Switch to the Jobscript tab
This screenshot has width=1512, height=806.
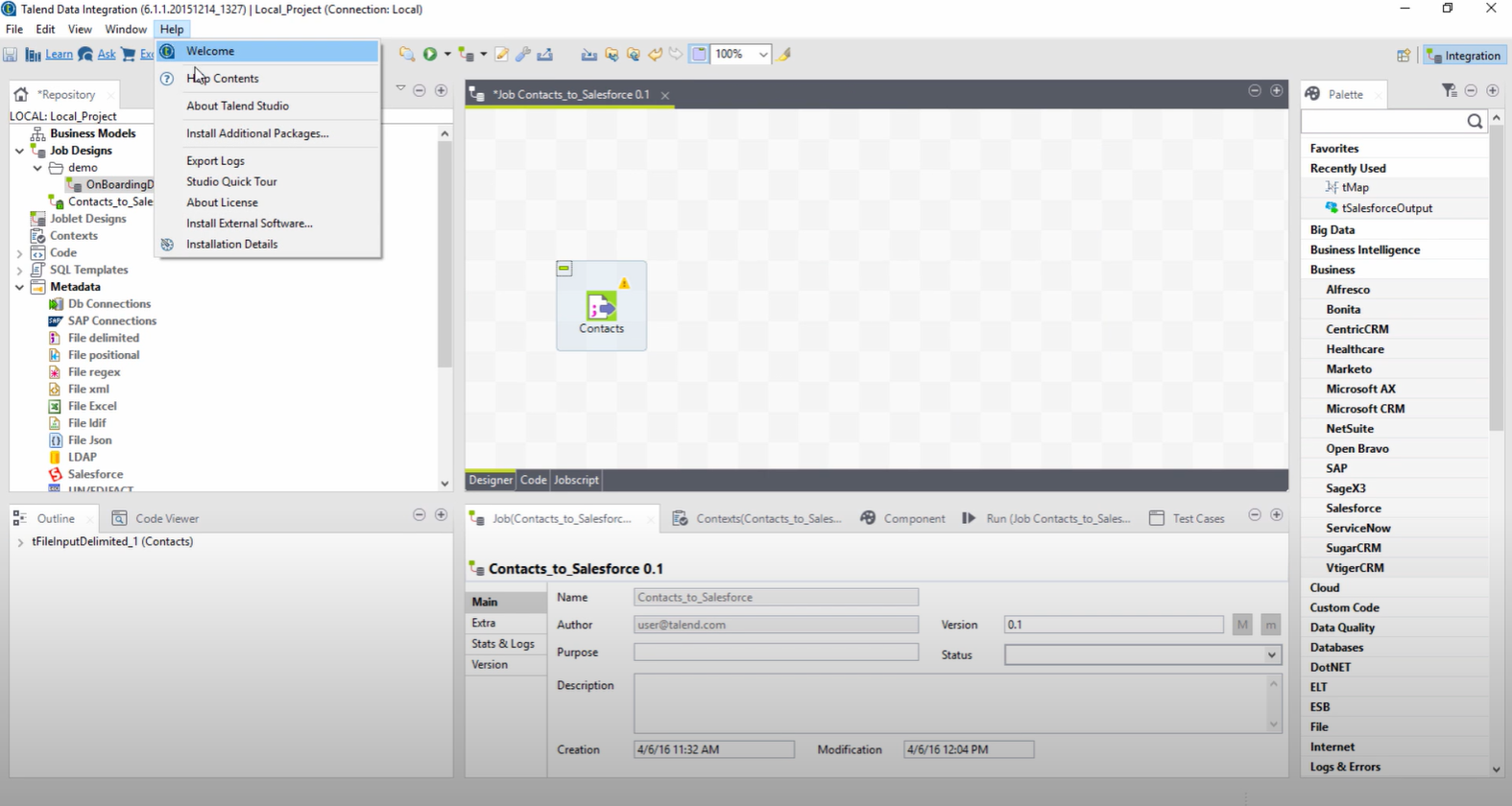pos(576,480)
